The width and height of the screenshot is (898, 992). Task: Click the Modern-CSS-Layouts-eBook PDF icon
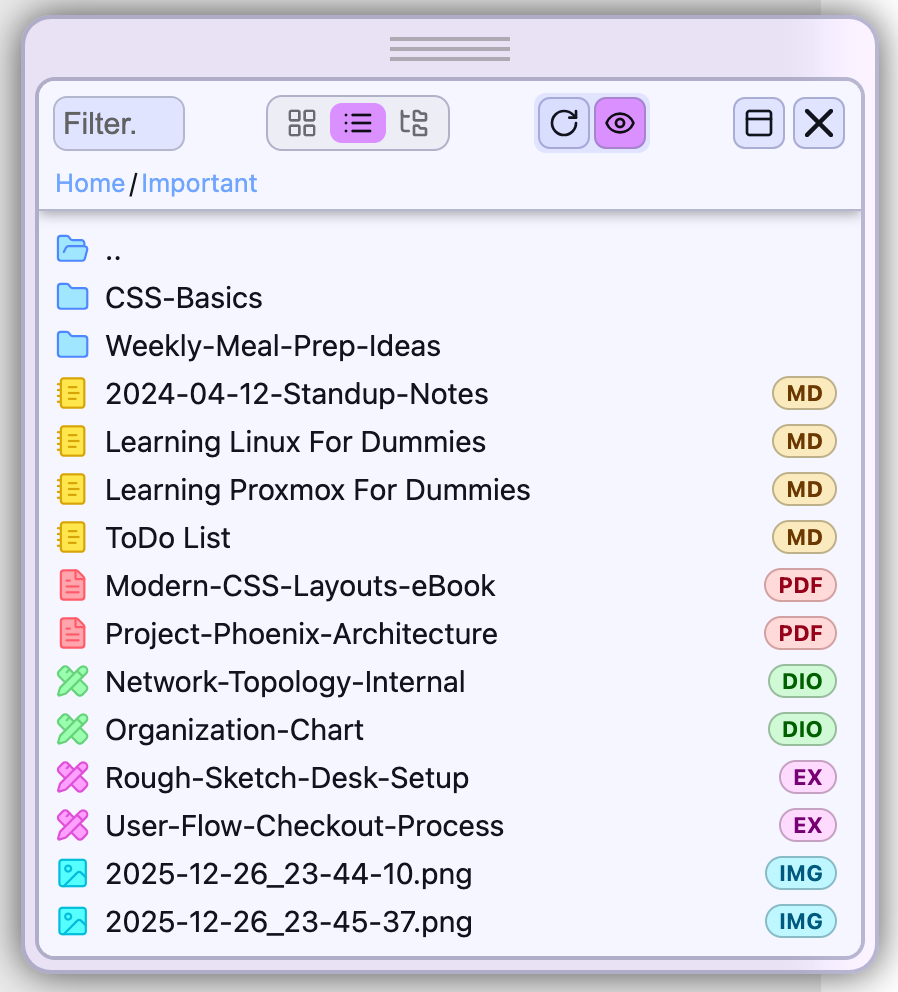pos(72,586)
